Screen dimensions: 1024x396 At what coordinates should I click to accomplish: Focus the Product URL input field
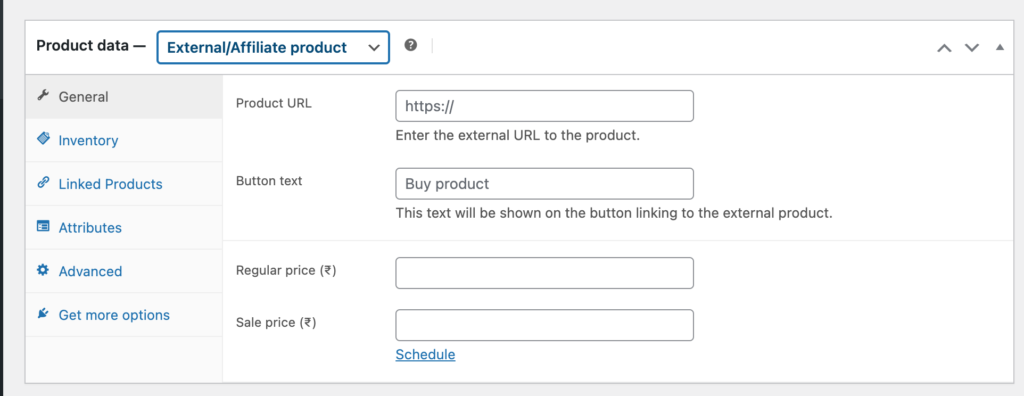point(545,106)
